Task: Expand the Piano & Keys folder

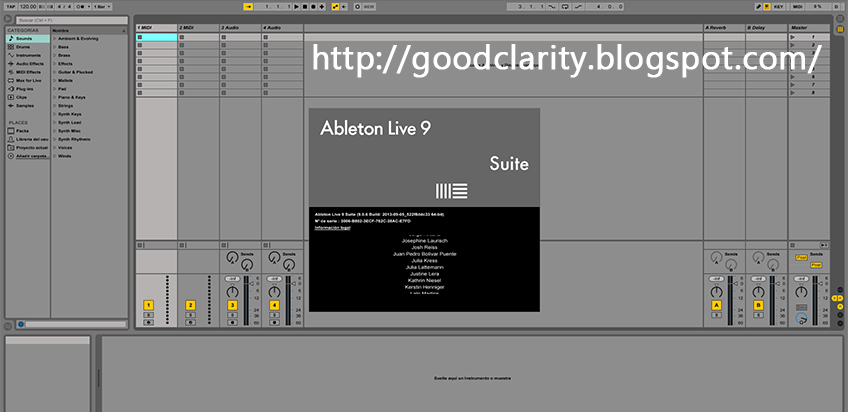Action: [x=55, y=97]
